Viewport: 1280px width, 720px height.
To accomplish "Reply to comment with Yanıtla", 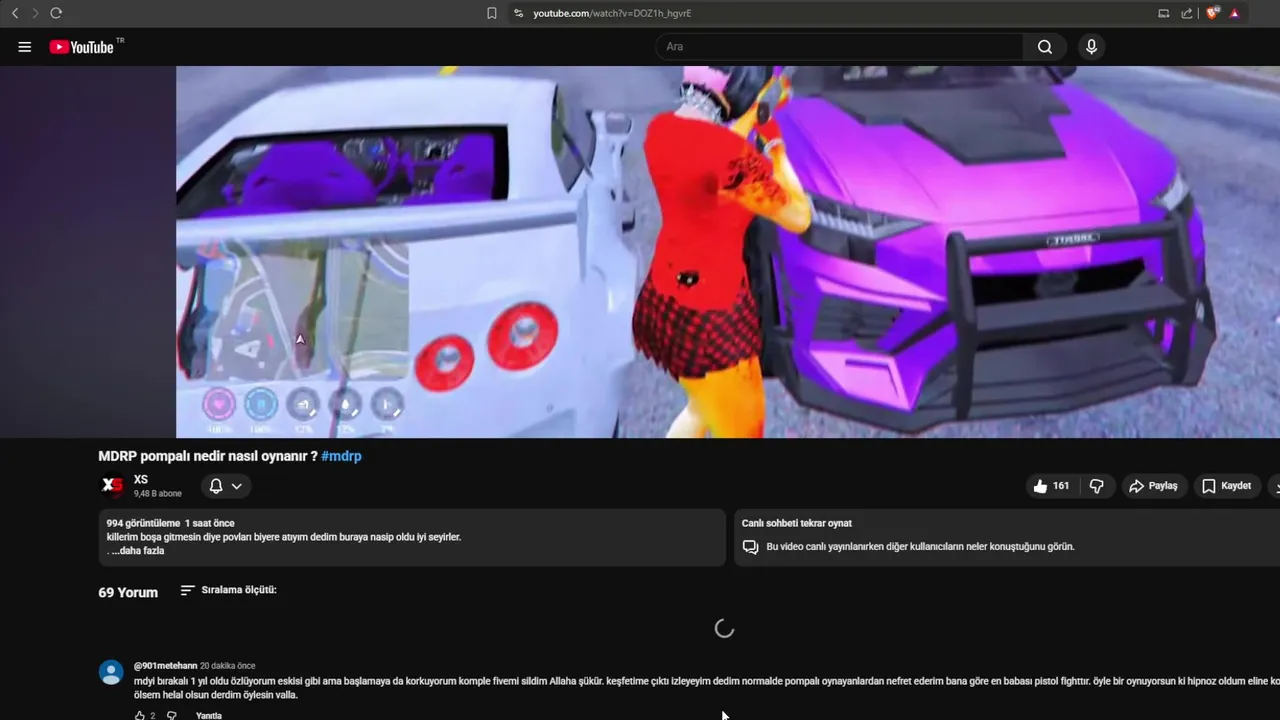I will click(209, 716).
